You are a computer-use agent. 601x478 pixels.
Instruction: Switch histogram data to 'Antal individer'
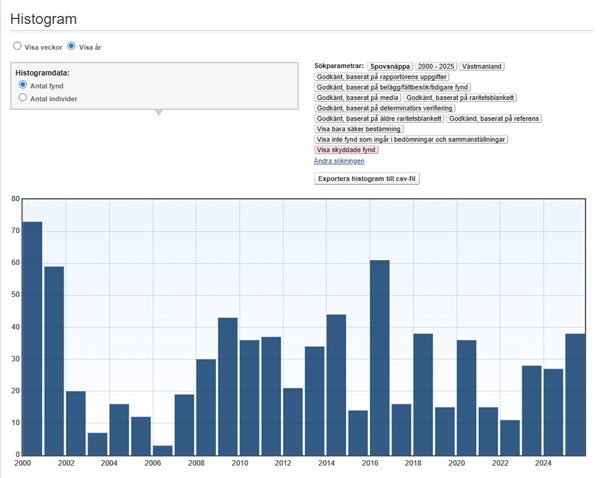(23, 99)
